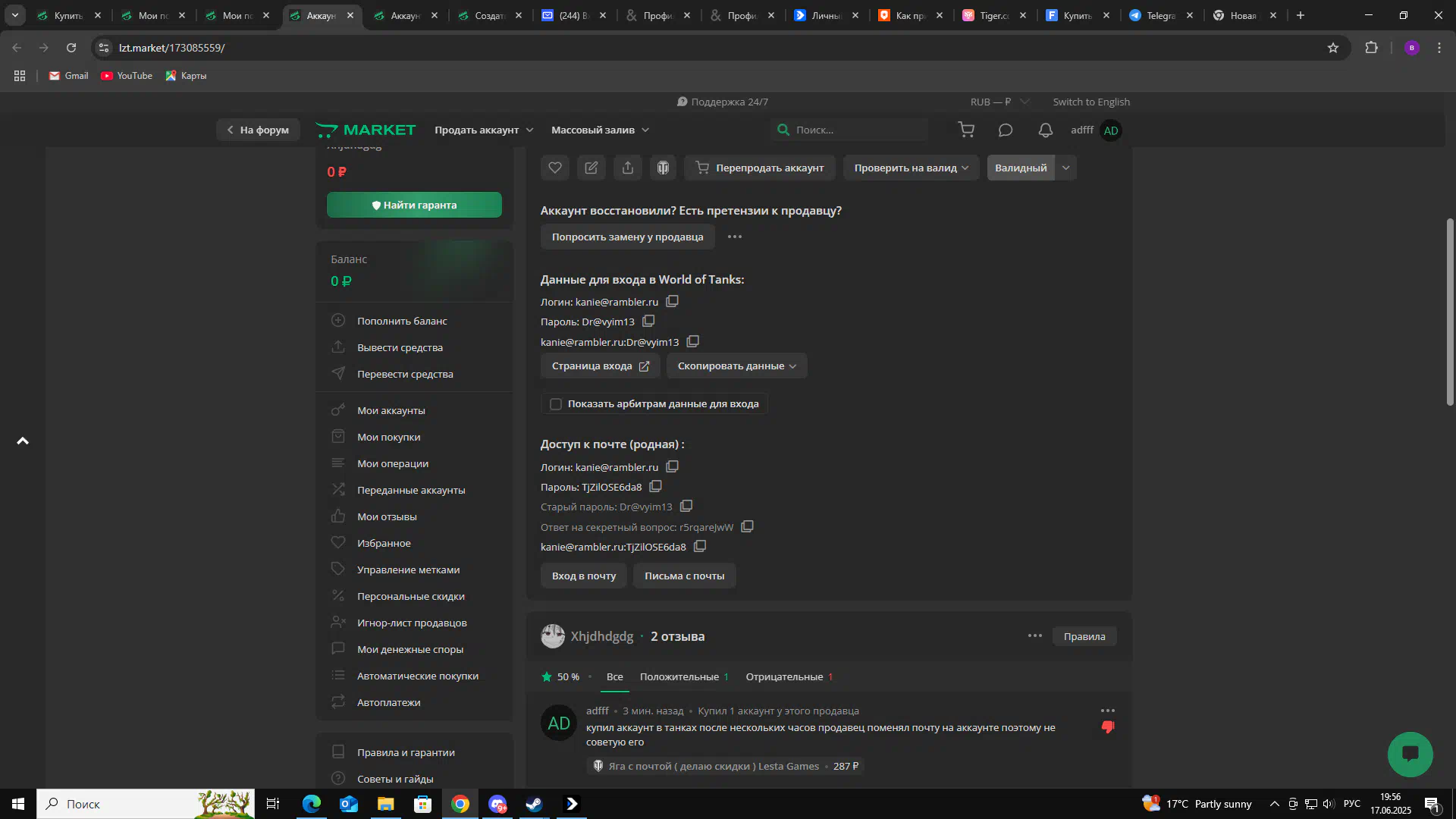Expand the Массовый залив dropdown
The height and width of the screenshot is (819, 1456).
click(x=600, y=130)
